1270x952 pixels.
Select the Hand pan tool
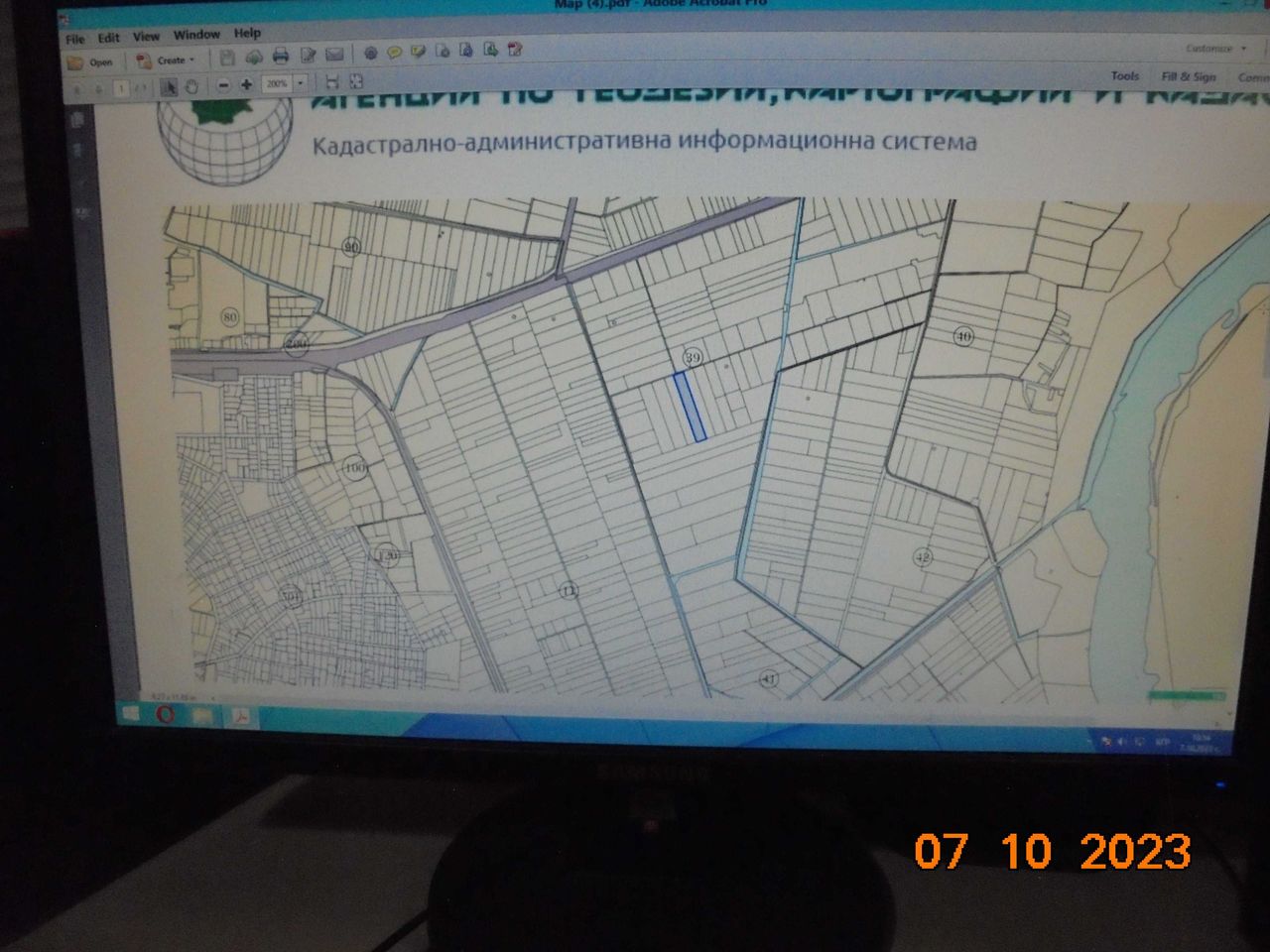[x=191, y=87]
